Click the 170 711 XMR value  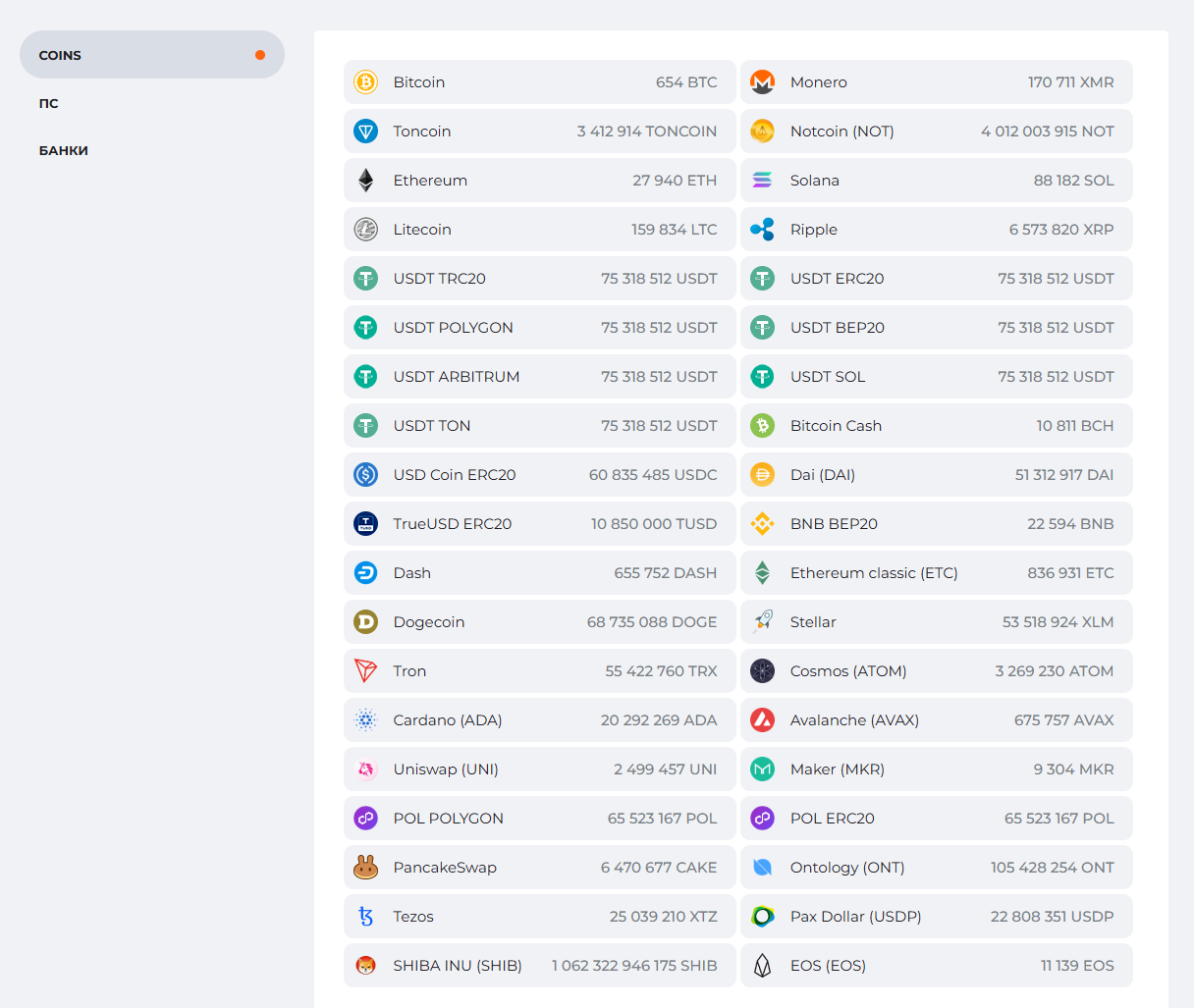tap(1071, 82)
